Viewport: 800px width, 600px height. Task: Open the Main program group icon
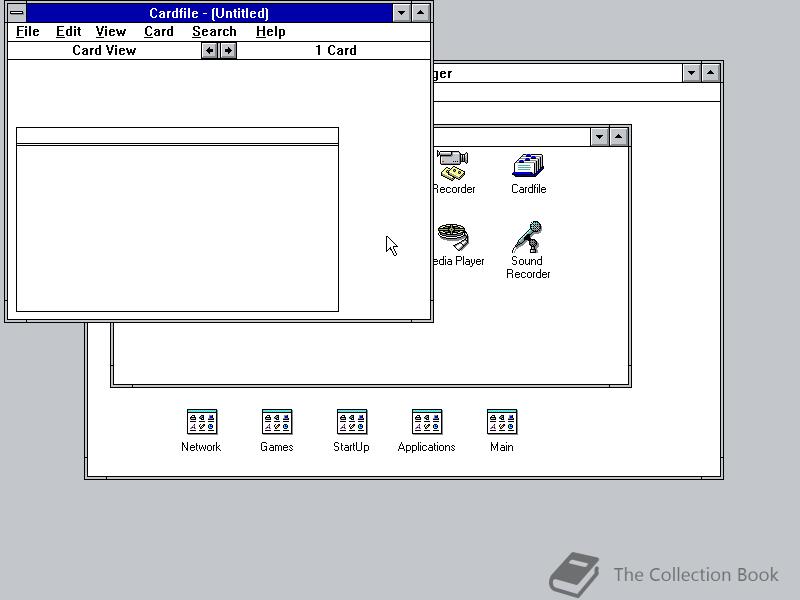pos(502,421)
